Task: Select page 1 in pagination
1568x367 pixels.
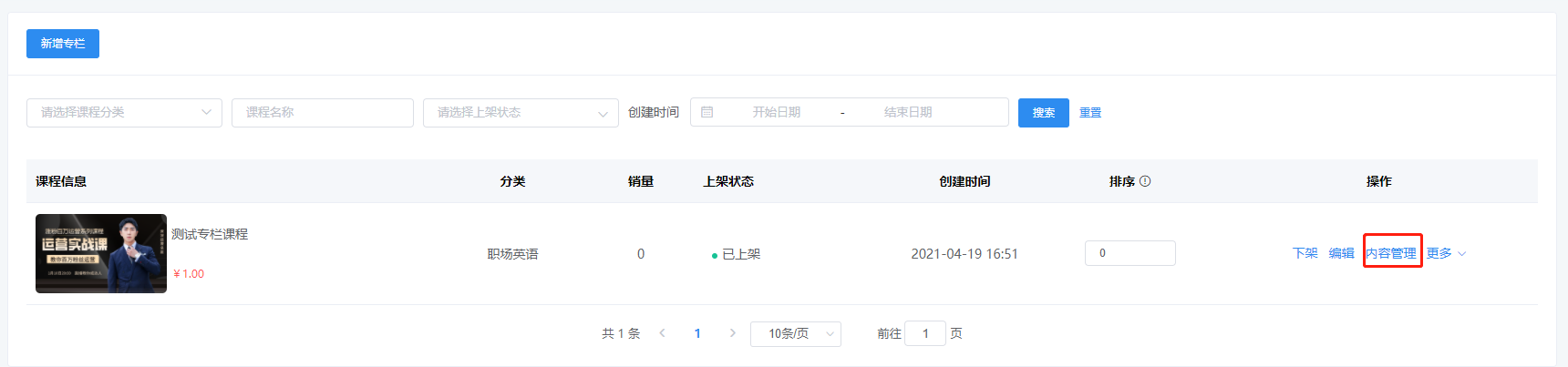Action: click(697, 333)
